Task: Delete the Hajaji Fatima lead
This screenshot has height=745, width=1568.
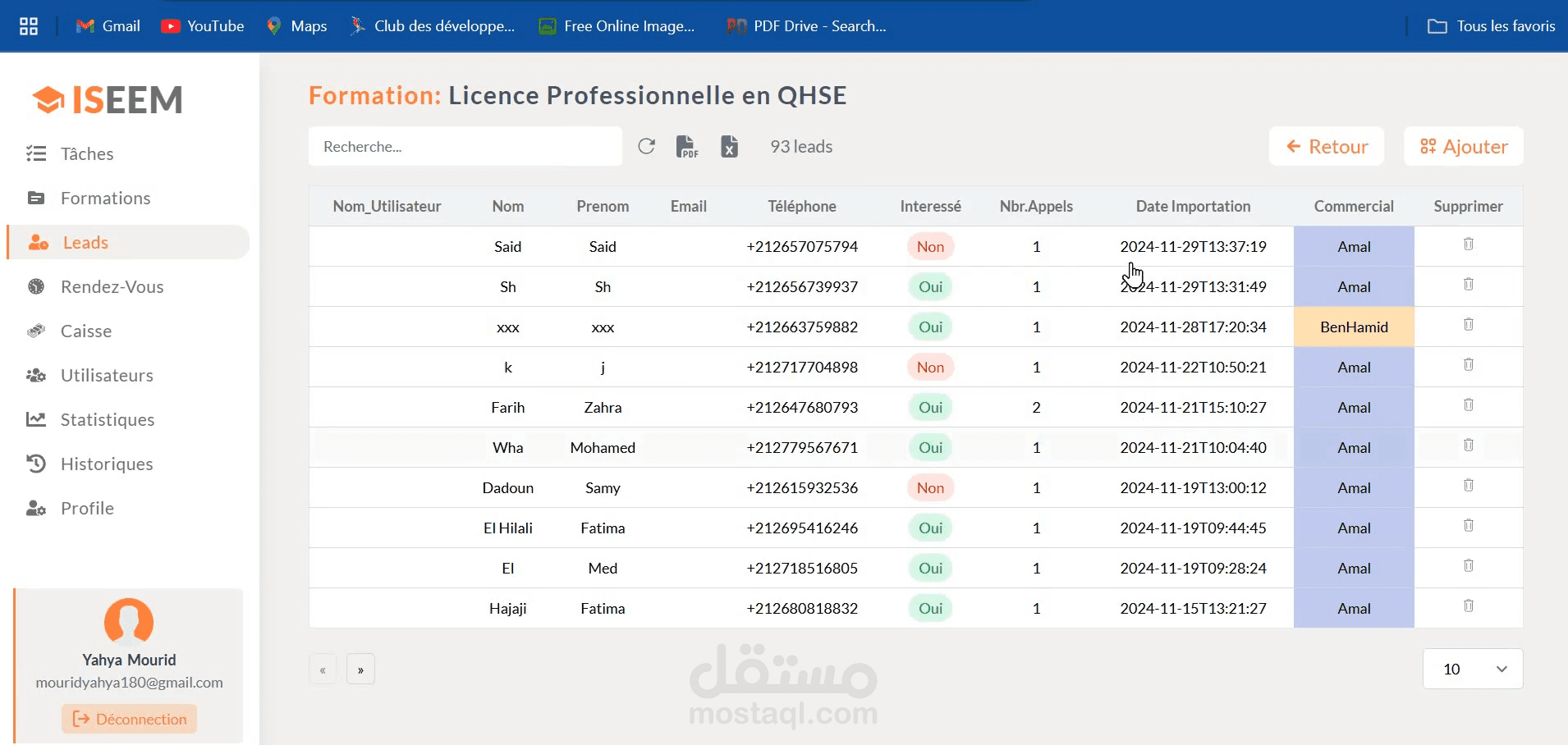Action: [x=1469, y=606]
